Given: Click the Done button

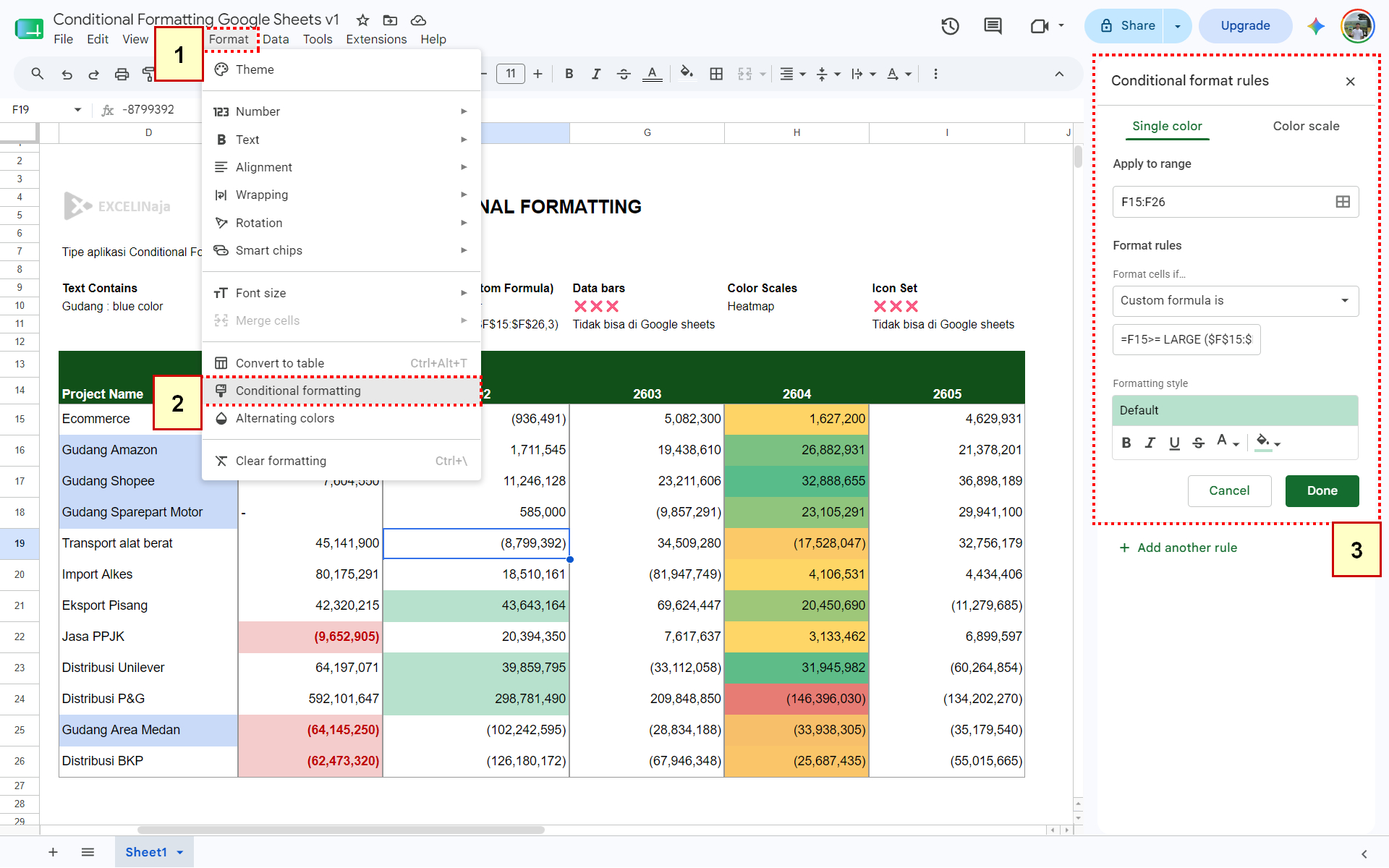Looking at the screenshot, I should pos(1322,490).
